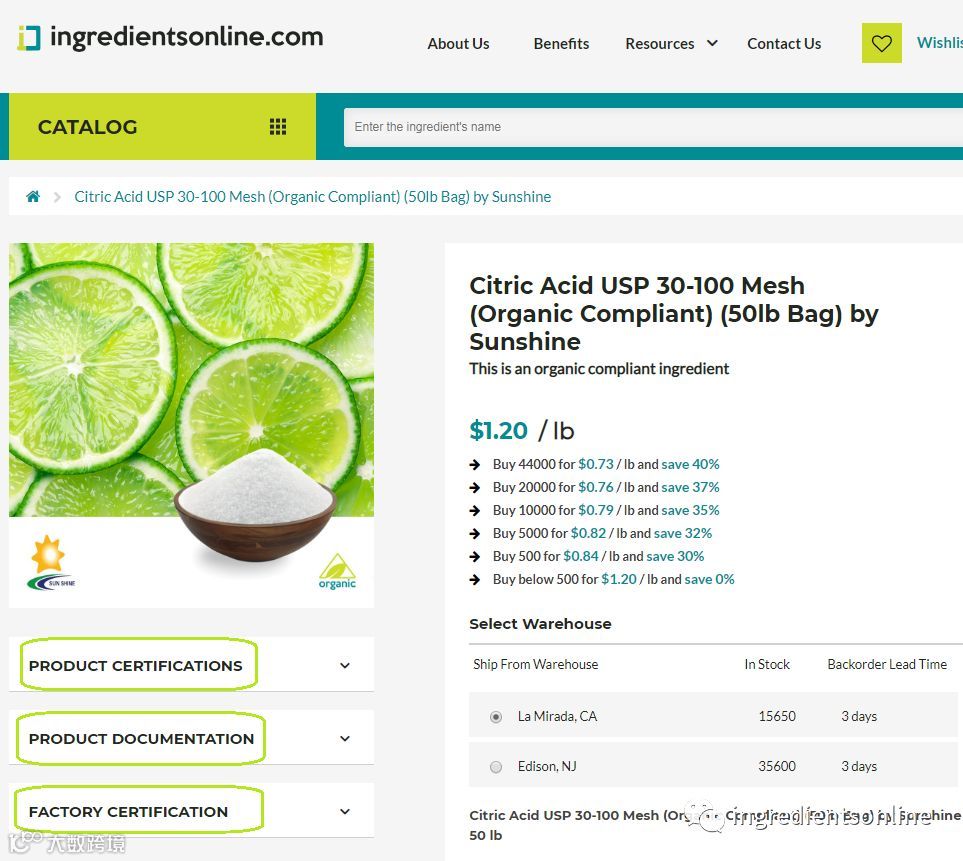
Task: Click the home breadcrumb icon
Action: [x=33, y=197]
